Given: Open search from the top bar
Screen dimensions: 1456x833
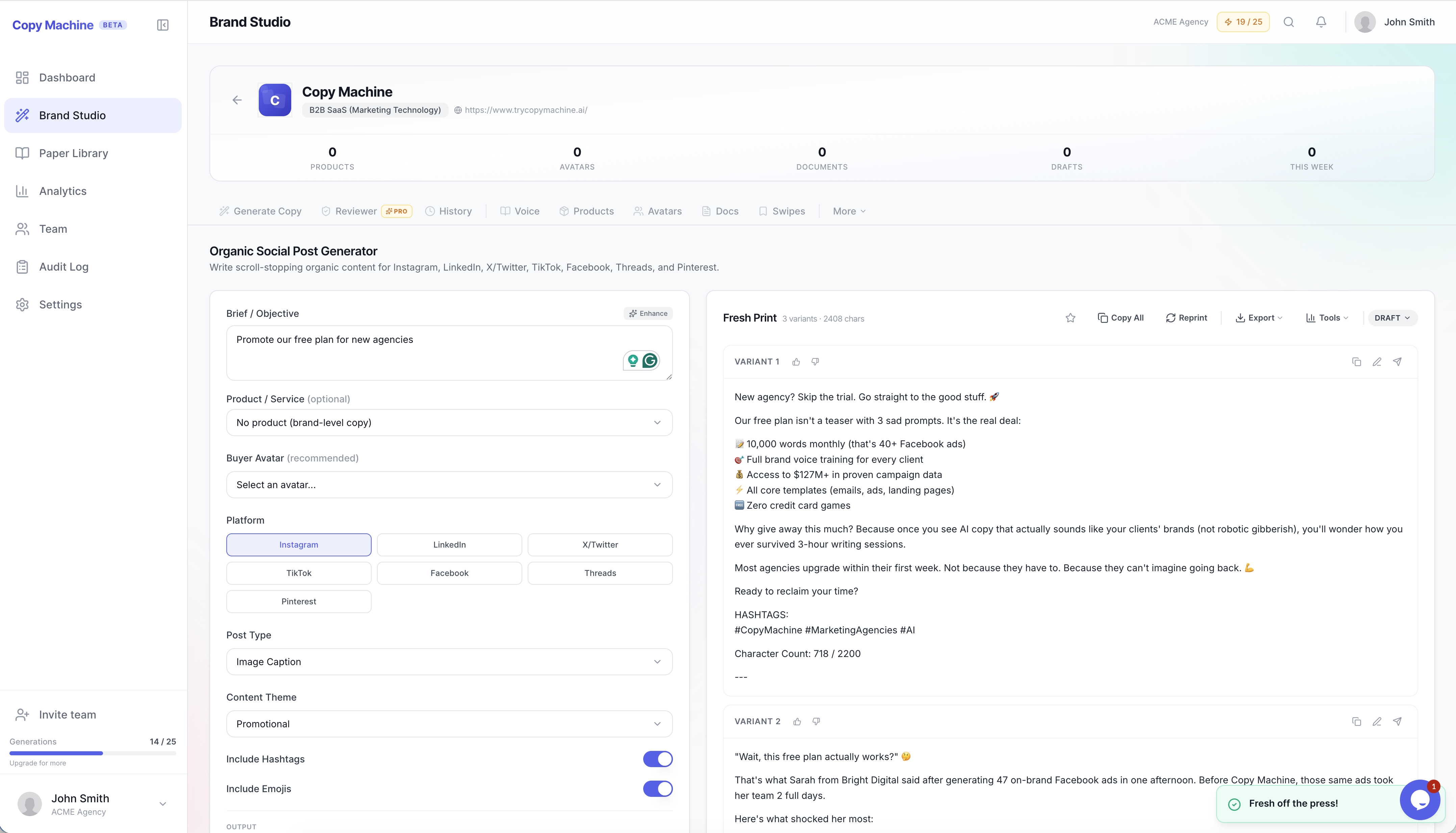Looking at the screenshot, I should coord(1288,22).
